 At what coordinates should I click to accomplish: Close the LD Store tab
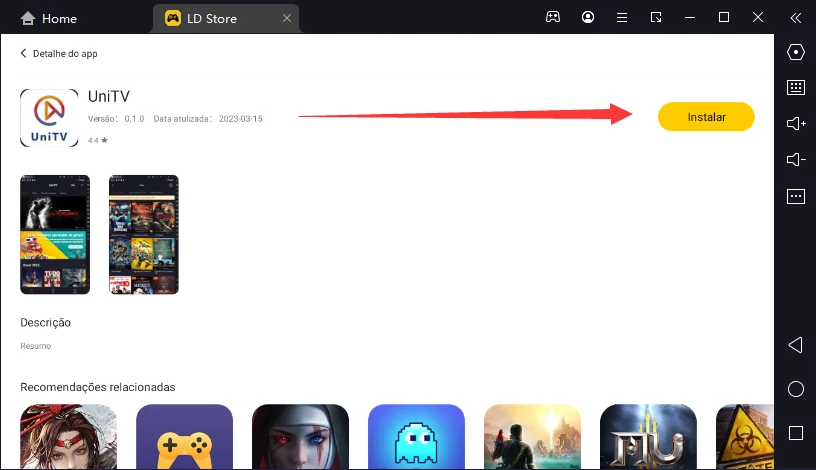point(287,18)
